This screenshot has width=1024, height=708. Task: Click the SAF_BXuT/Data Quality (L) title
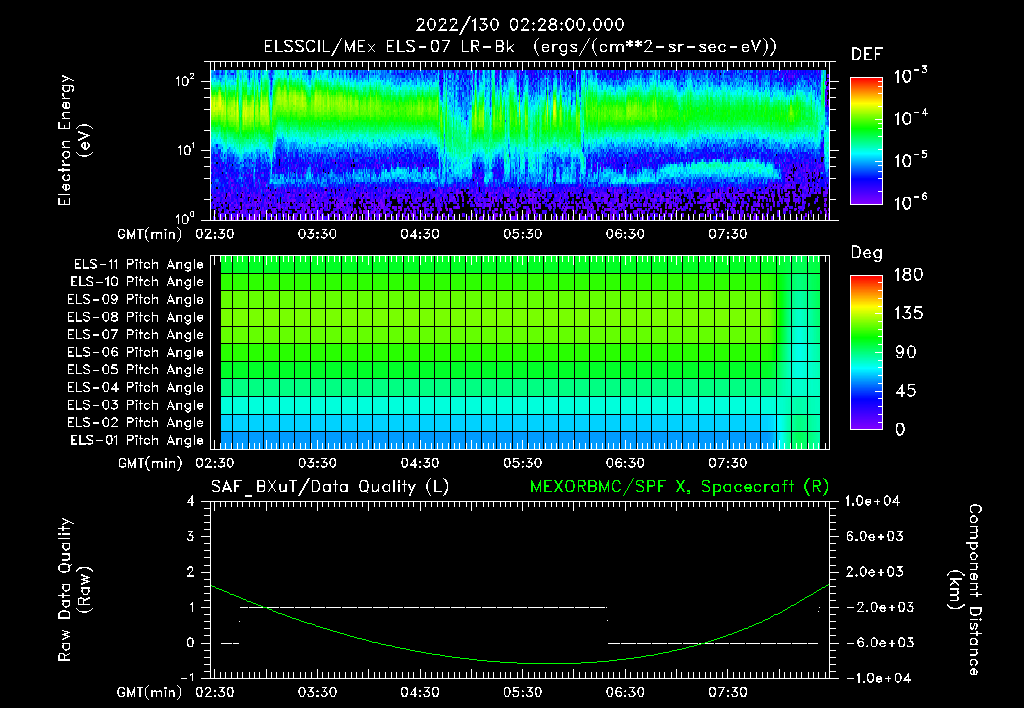329,486
